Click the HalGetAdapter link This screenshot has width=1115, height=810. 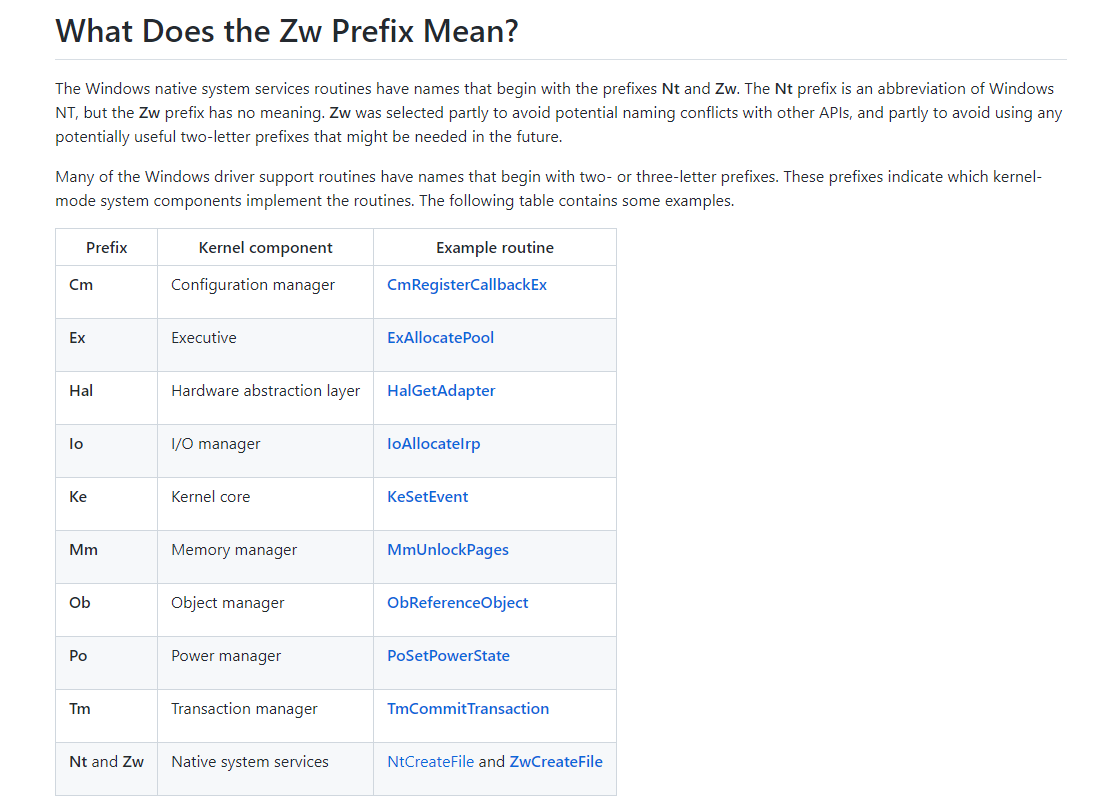click(441, 391)
